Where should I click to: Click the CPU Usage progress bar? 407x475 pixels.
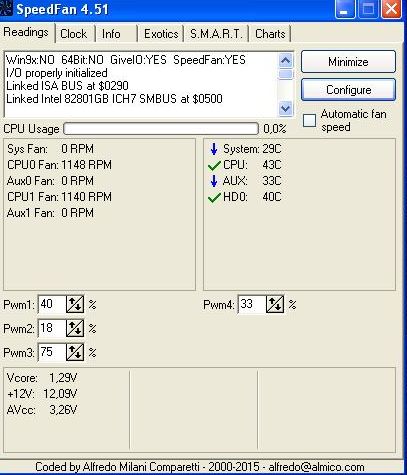click(x=161, y=129)
